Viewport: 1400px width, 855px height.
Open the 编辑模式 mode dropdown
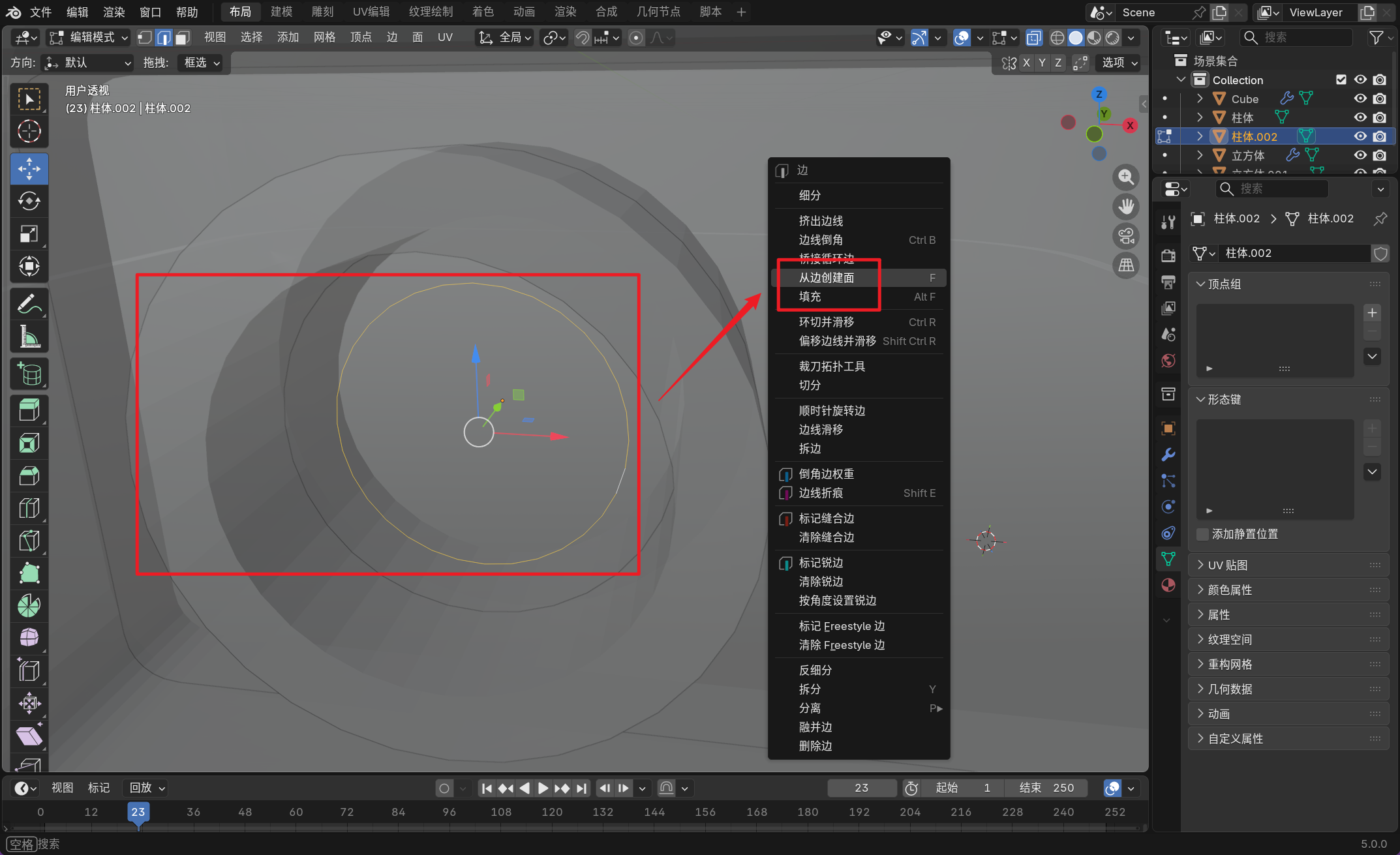point(90,38)
